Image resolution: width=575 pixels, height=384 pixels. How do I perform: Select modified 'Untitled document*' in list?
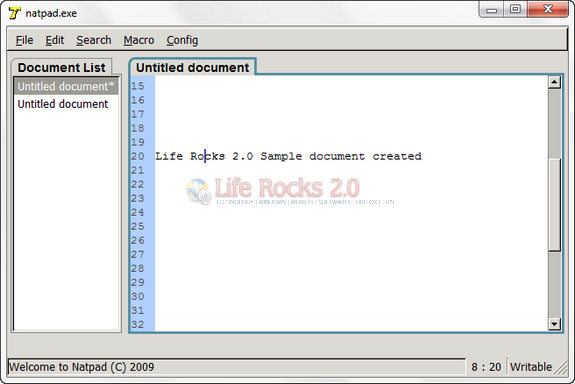point(66,86)
